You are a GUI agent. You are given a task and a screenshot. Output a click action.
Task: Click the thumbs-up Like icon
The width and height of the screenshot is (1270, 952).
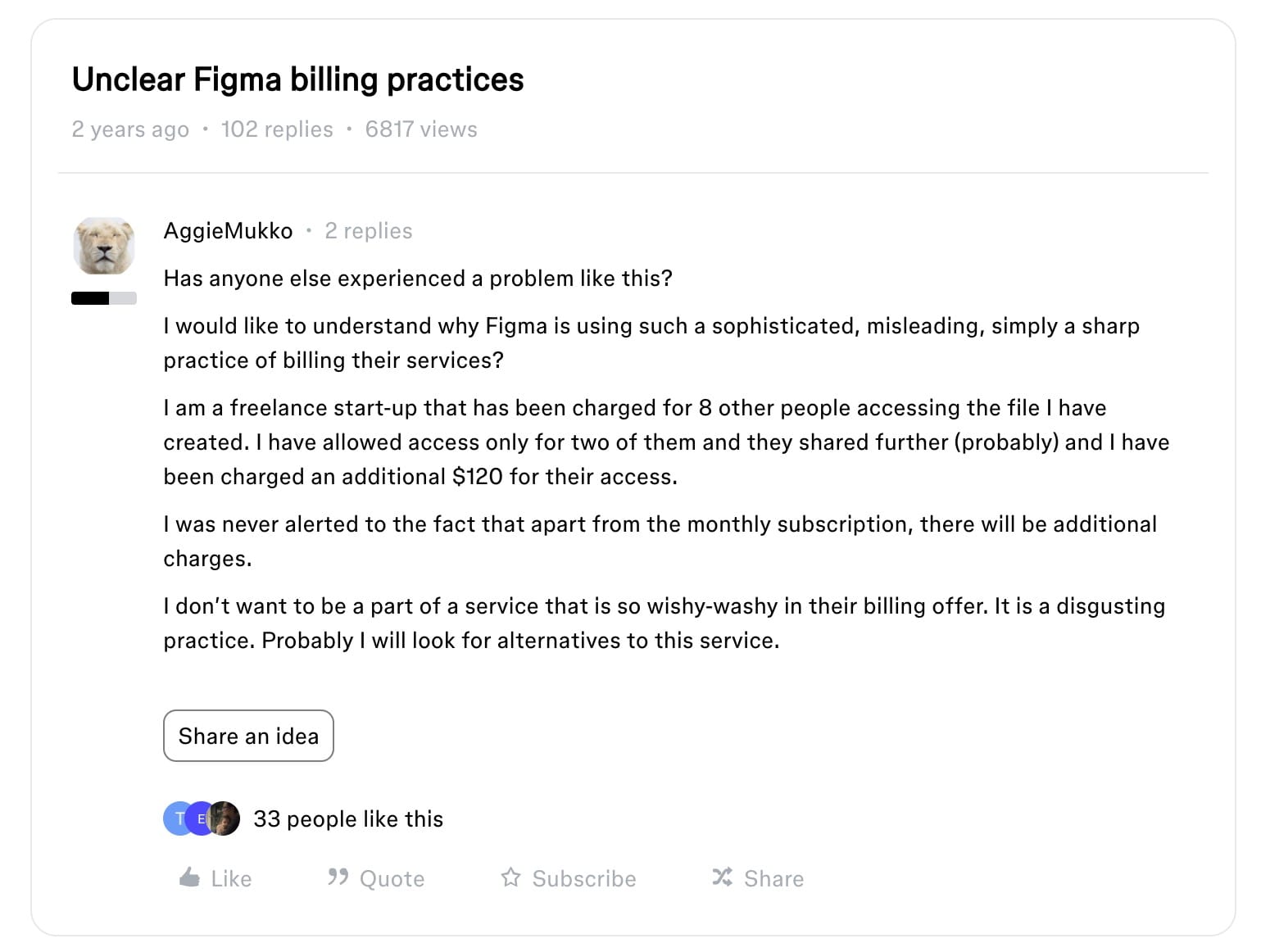pos(190,877)
